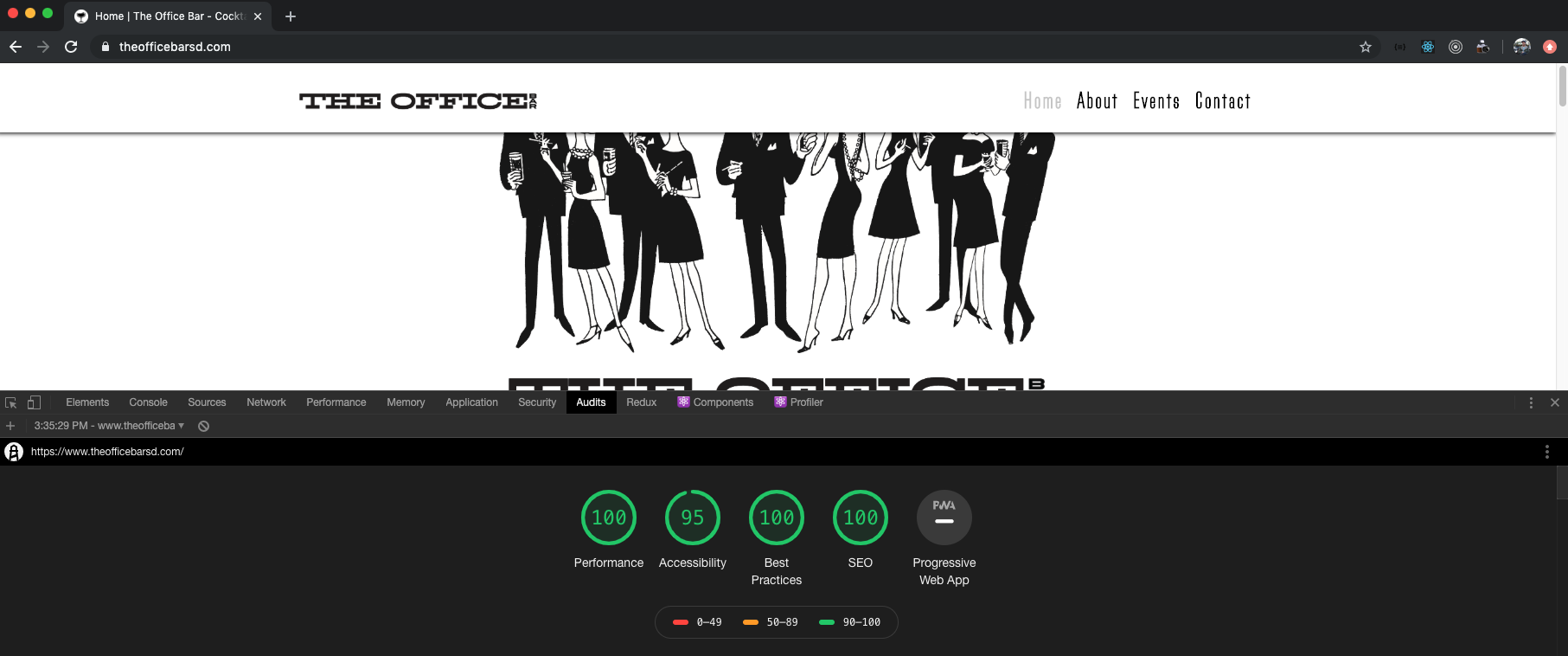The image size is (1568, 656).
Task: Open the About page link
Action: (x=1097, y=101)
